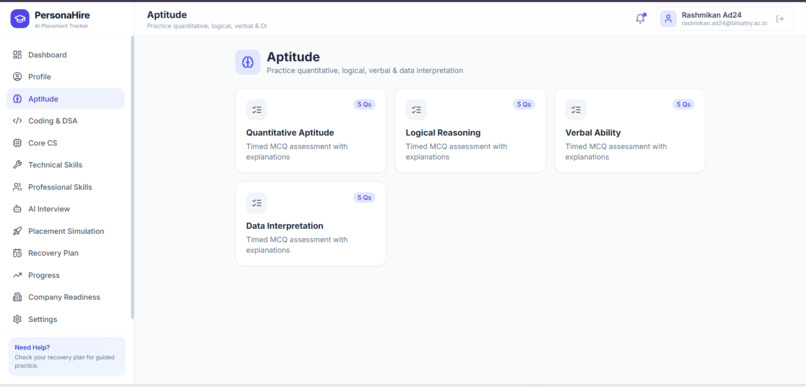Select Professional Skills menu item

pos(65,187)
